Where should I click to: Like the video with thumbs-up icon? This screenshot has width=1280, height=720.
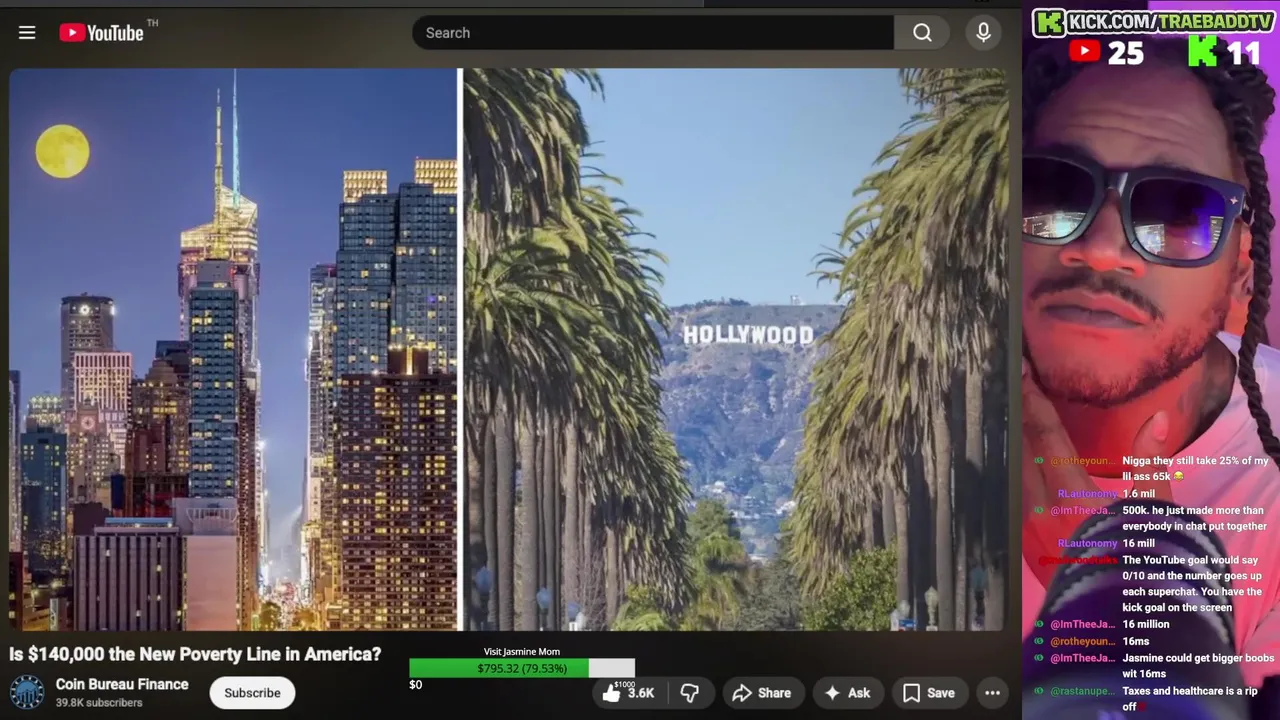(629, 692)
